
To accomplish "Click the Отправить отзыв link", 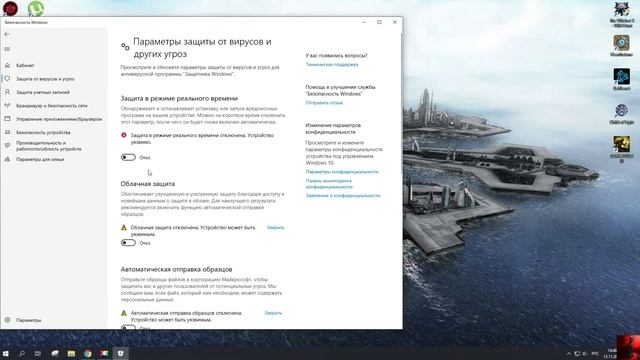I will 324,103.
